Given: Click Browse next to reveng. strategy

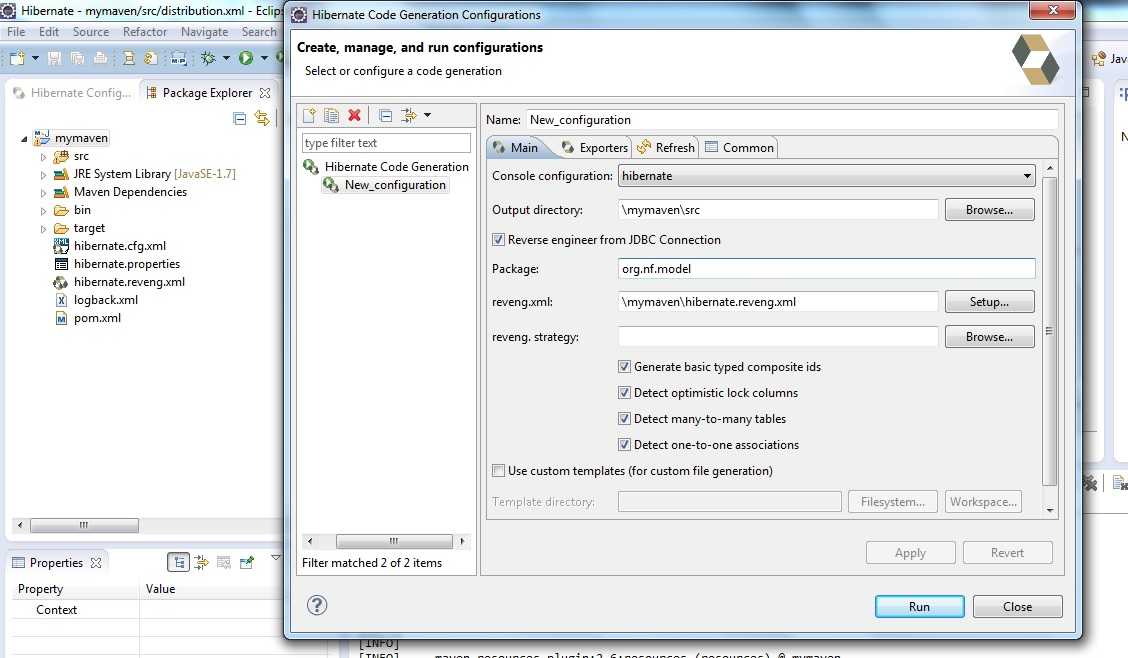Looking at the screenshot, I should click(989, 337).
